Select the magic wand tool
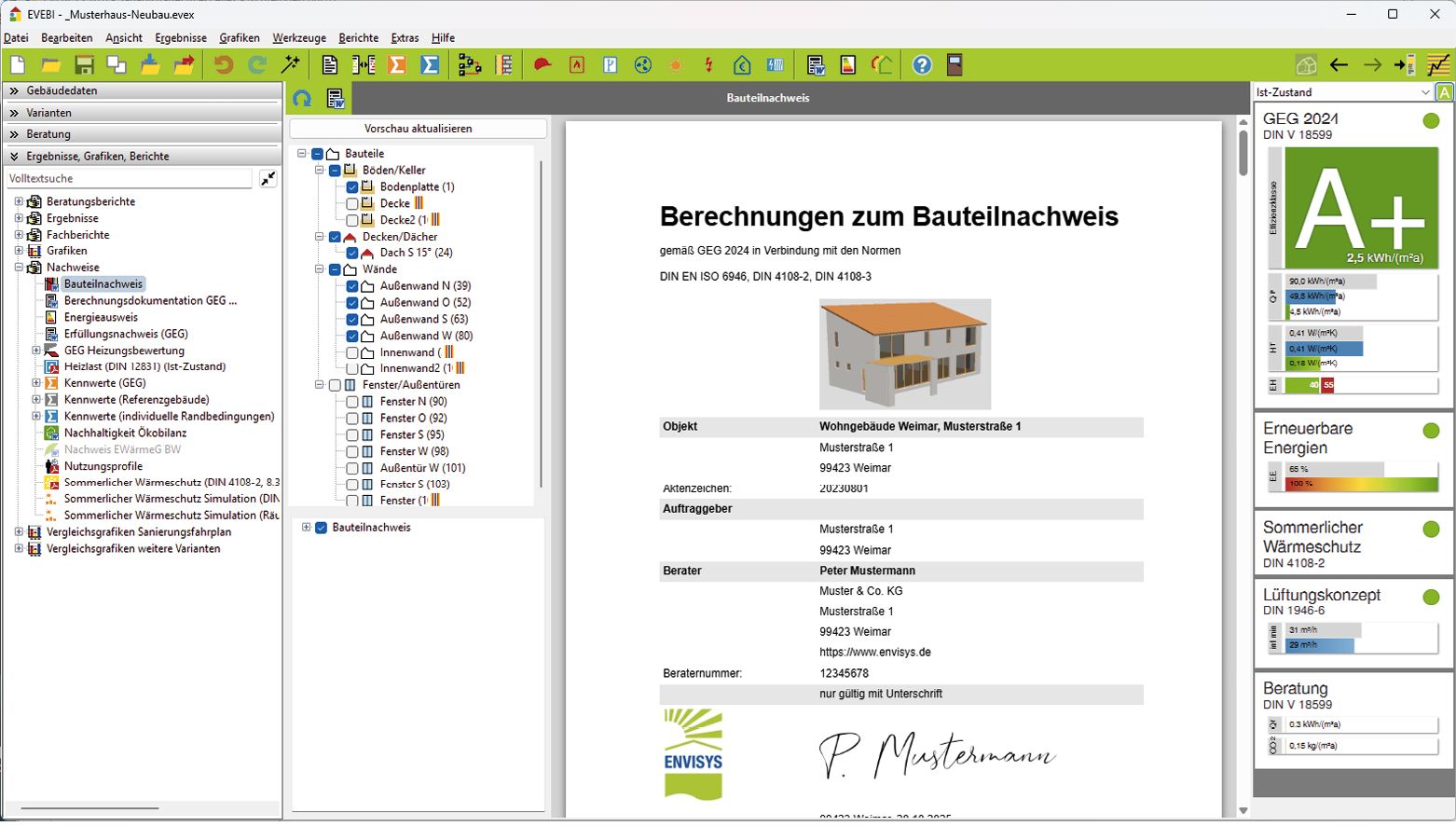1456x826 pixels. pos(291,65)
